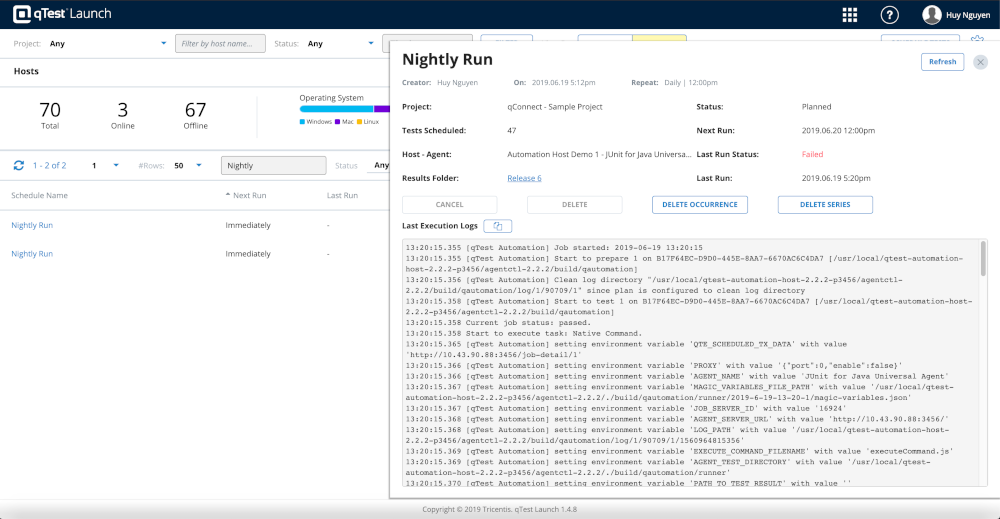Click the help question mark icon
Screen dimensions: 1000x519
coord(889,14)
